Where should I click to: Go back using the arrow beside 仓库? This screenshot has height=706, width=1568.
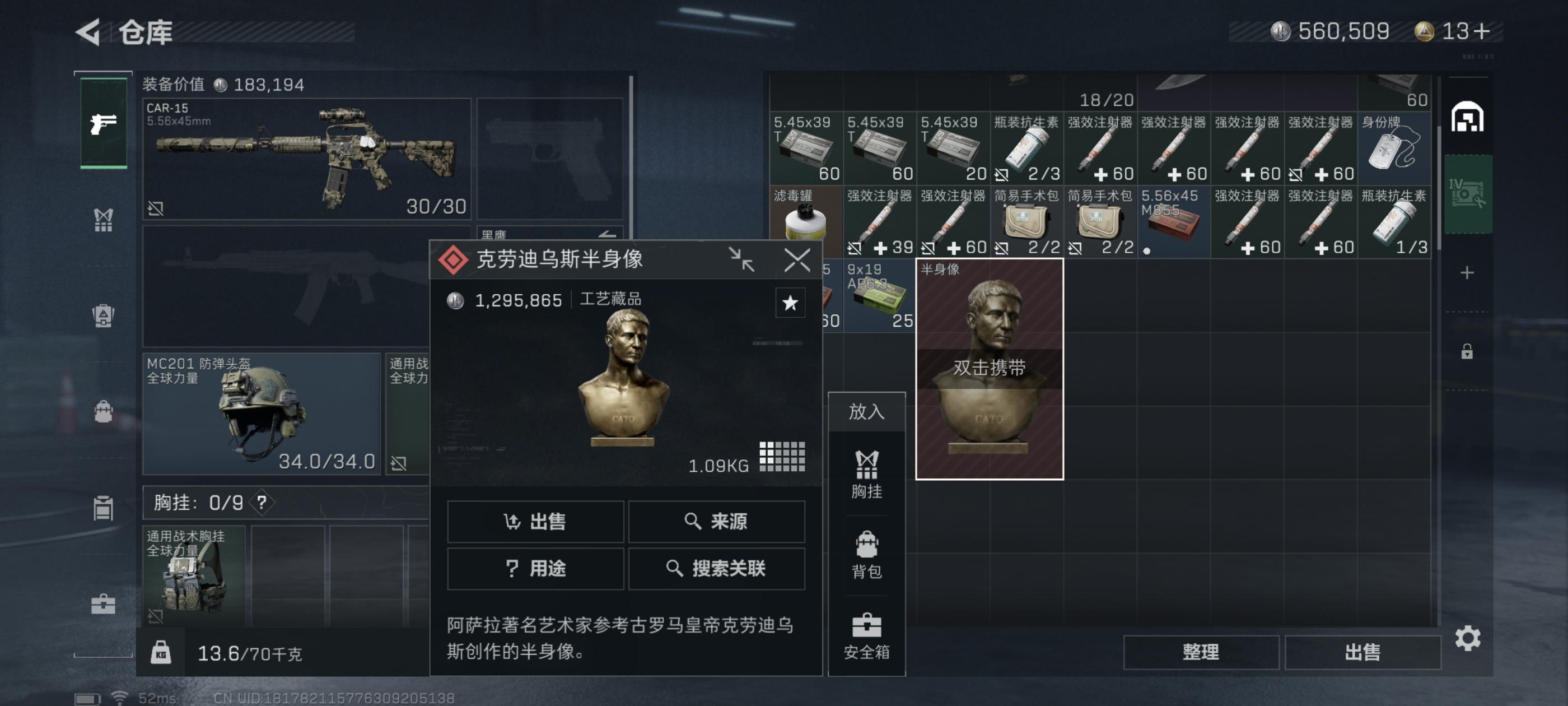[89, 32]
